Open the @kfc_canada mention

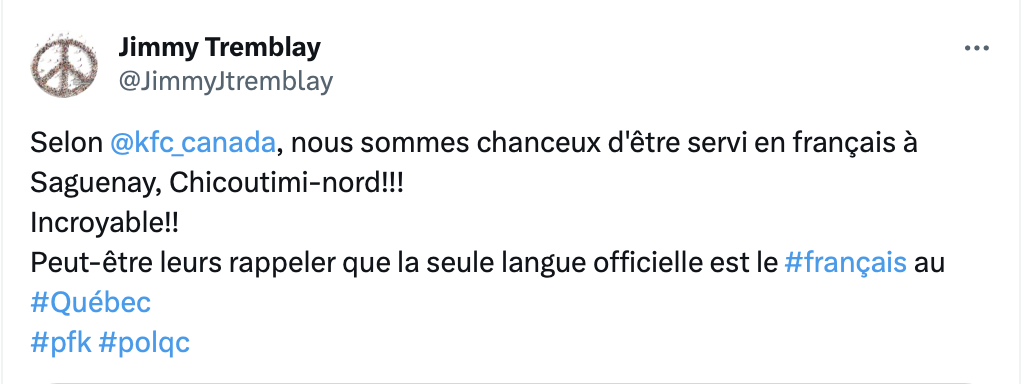193,144
